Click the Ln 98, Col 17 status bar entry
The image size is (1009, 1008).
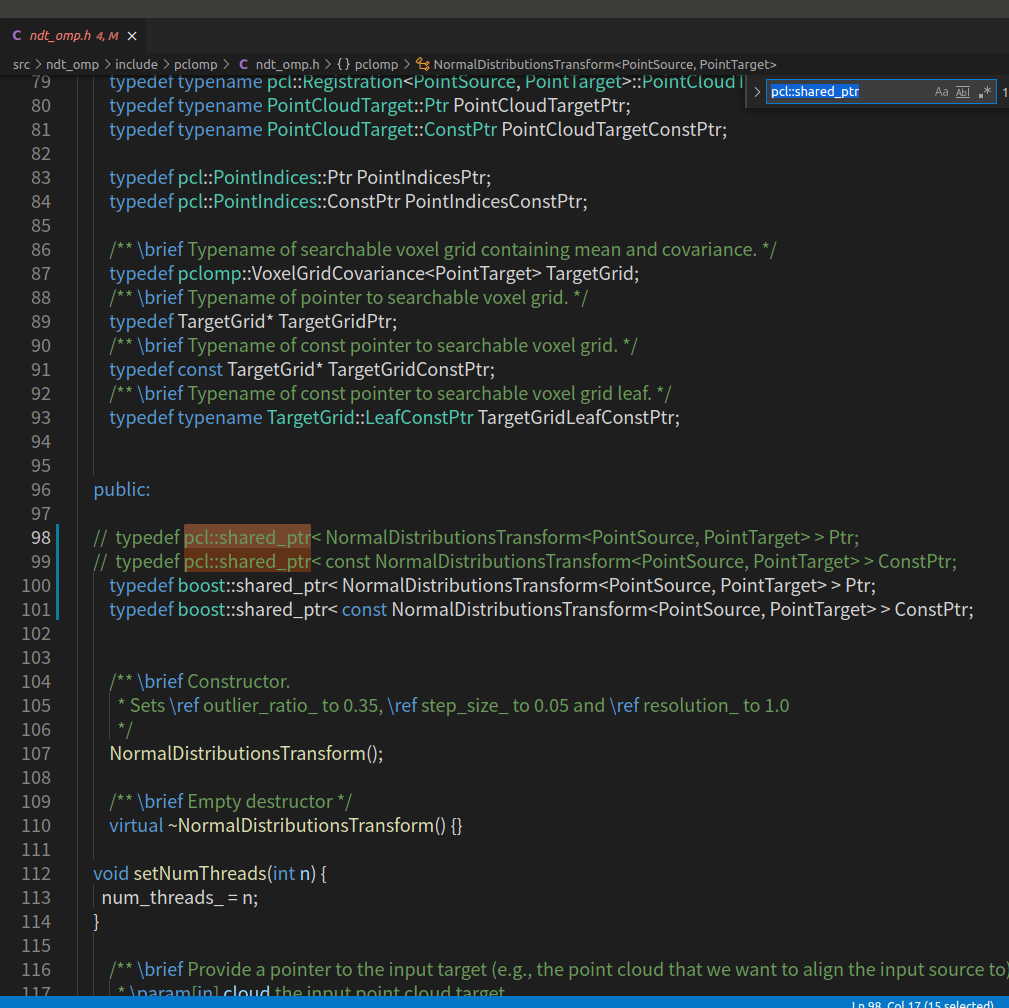(921, 1003)
